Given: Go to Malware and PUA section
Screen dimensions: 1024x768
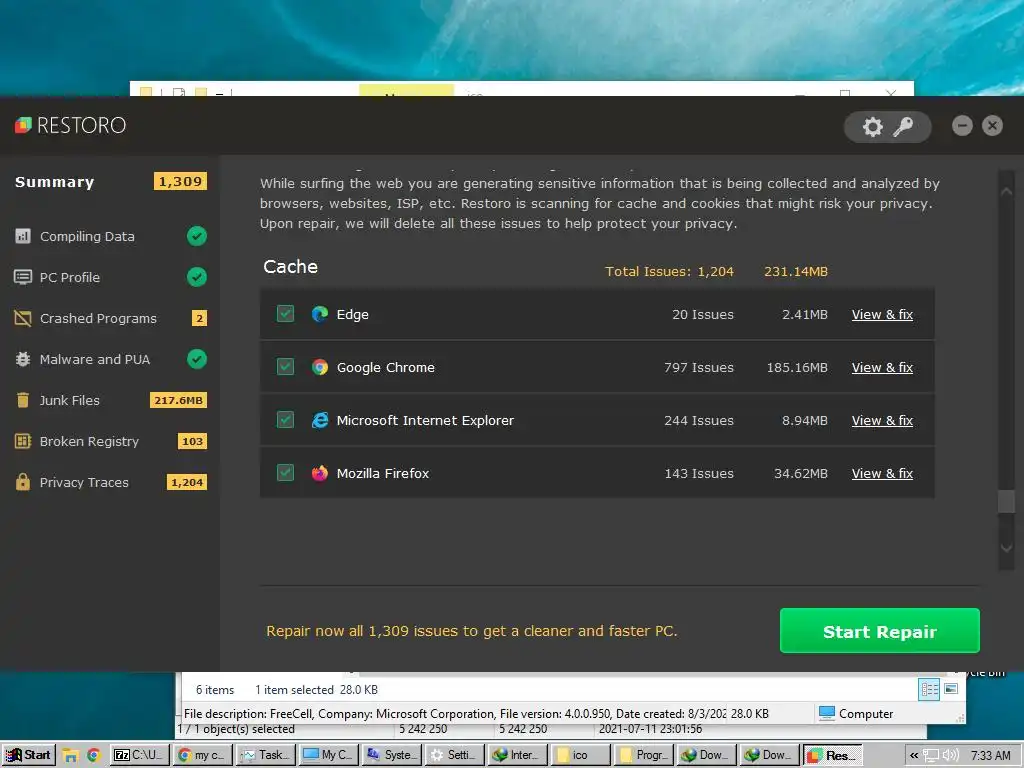Looking at the screenshot, I should (x=95, y=360).
